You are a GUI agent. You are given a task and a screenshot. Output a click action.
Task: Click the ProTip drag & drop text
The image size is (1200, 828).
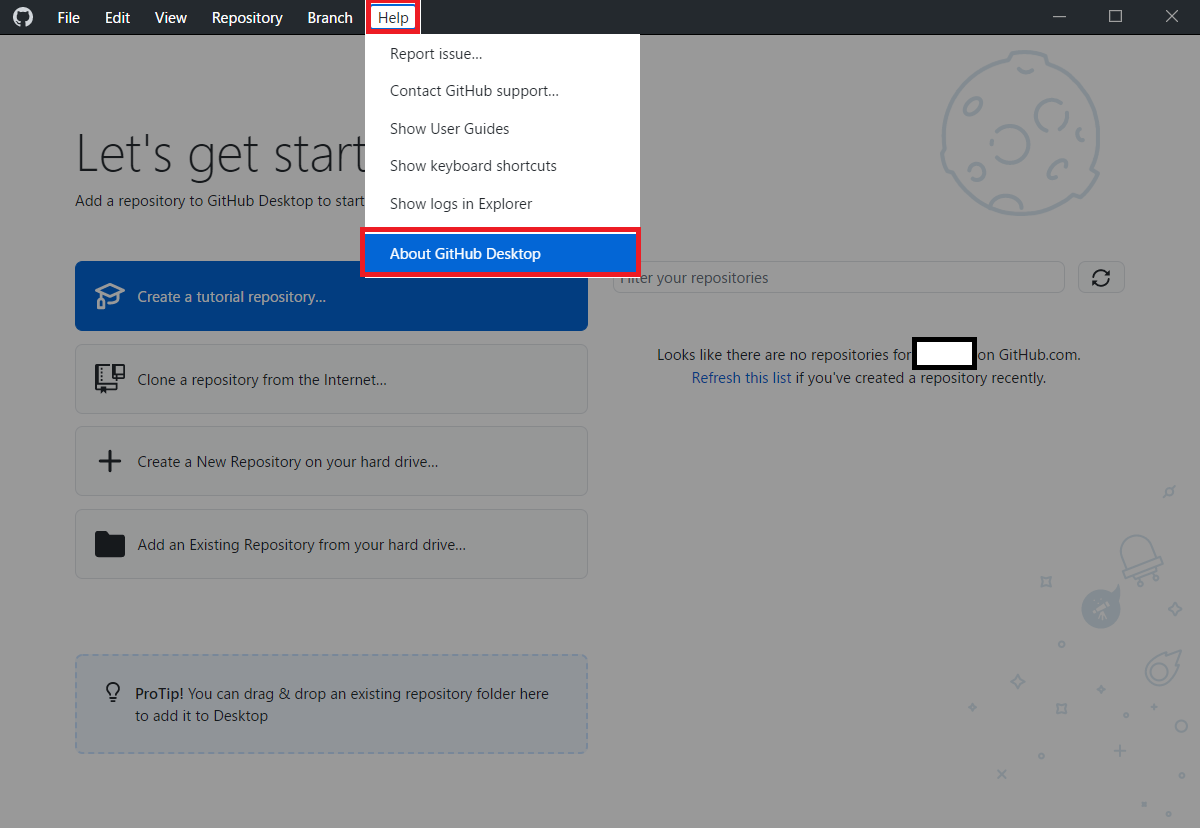tap(342, 704)
